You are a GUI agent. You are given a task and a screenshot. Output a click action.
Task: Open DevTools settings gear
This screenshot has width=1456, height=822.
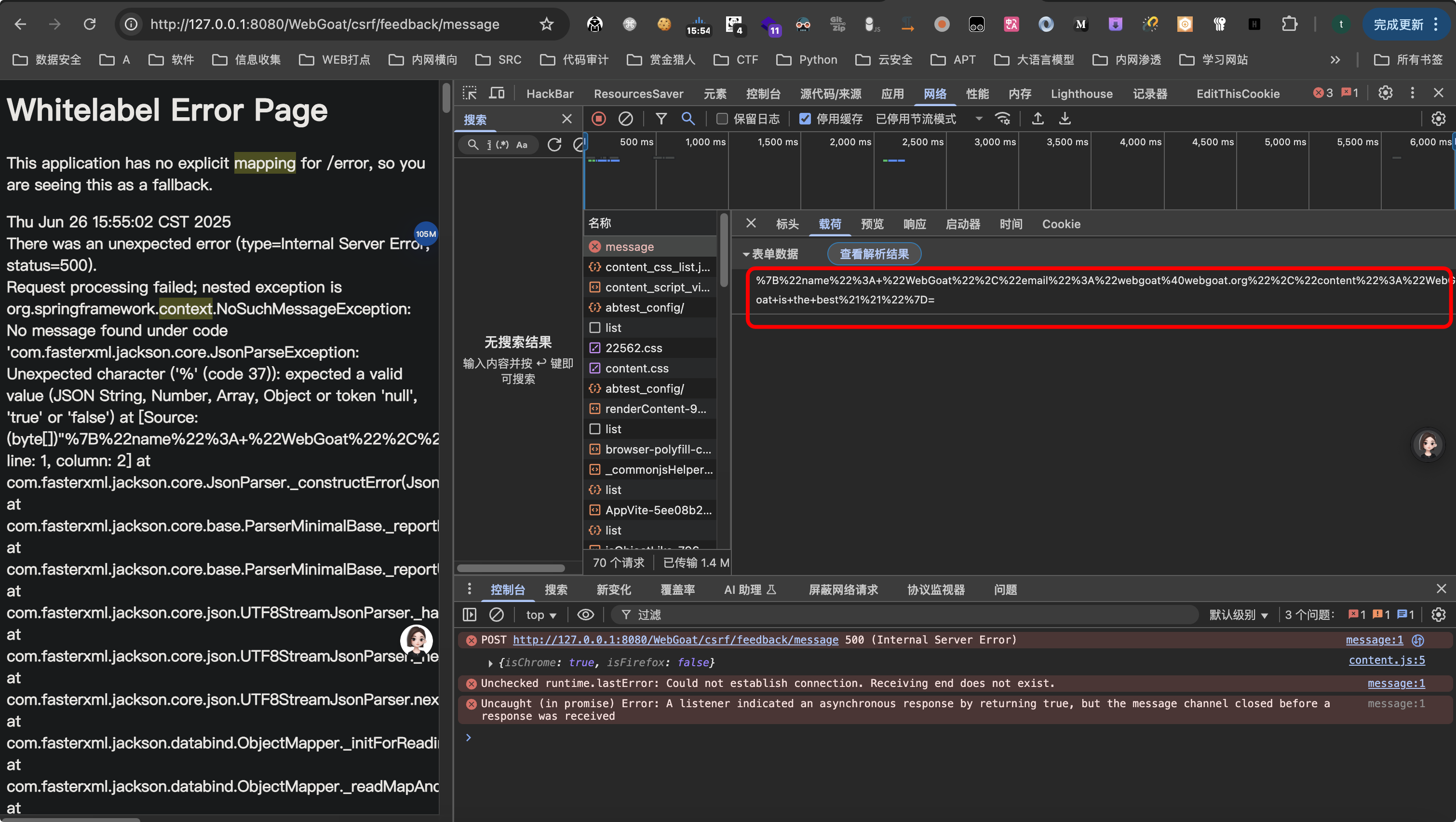click(1385, 94)
